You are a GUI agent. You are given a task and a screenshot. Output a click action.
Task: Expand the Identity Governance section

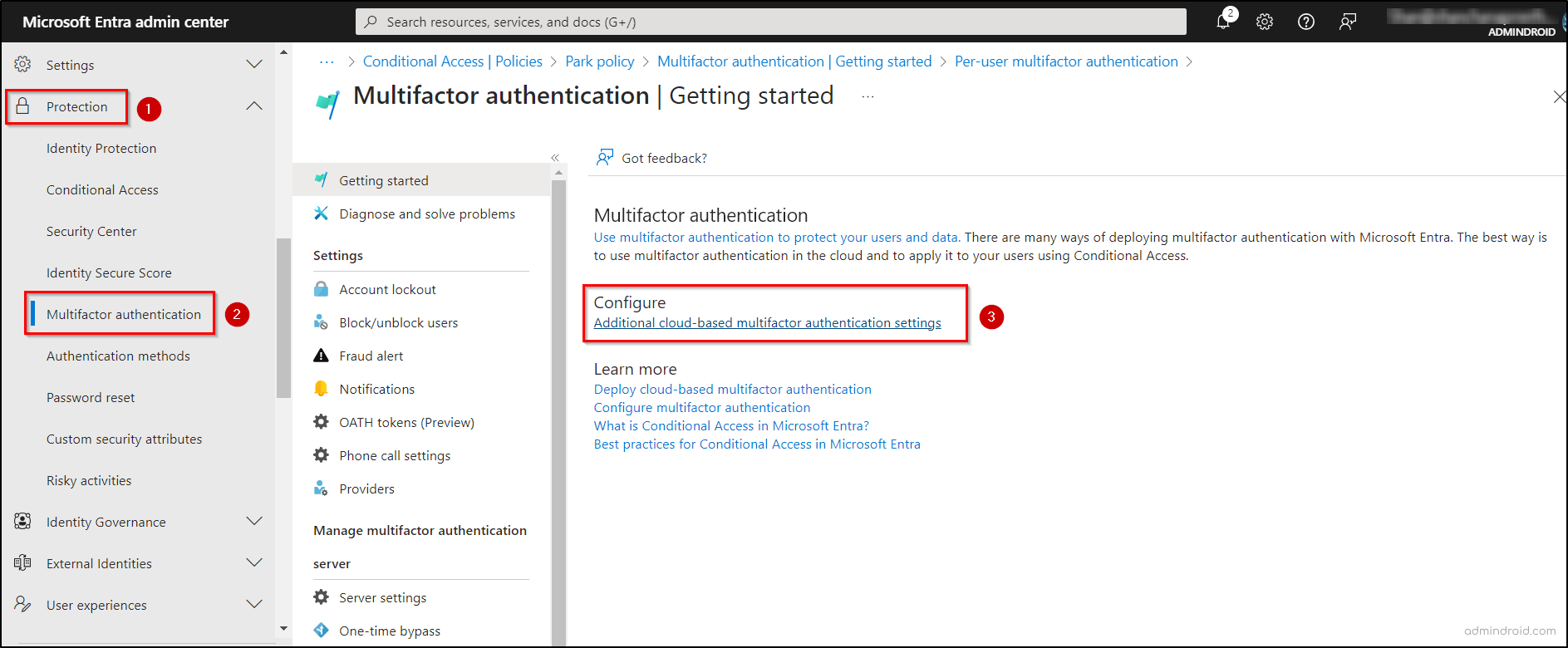point(254,522)
